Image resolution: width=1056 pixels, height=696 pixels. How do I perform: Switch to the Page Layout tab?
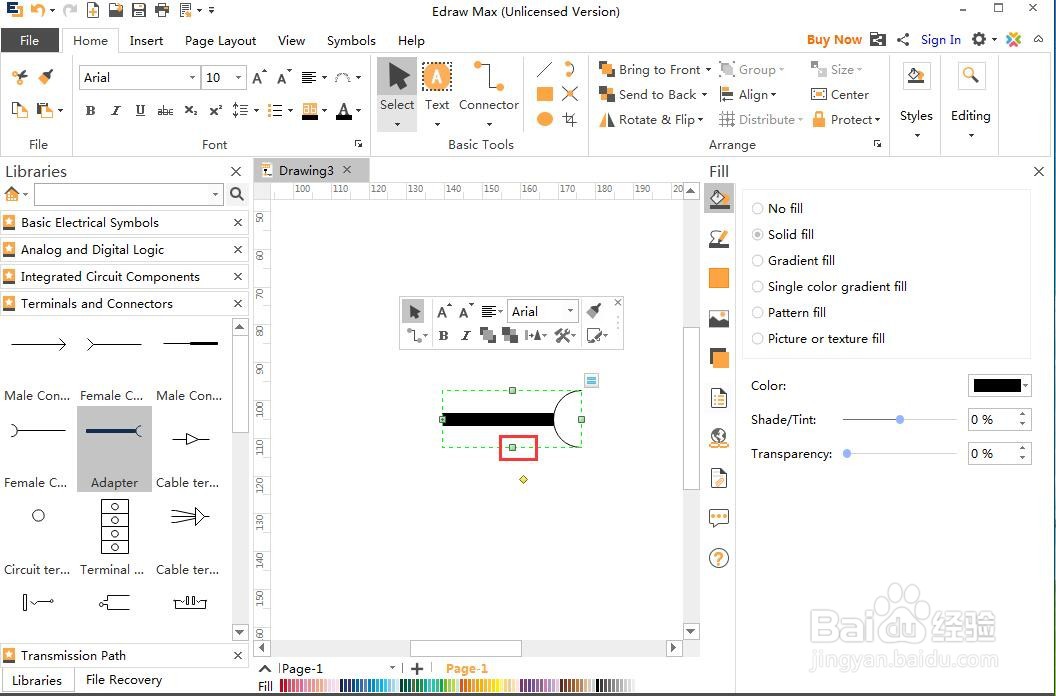coord(220,40)
